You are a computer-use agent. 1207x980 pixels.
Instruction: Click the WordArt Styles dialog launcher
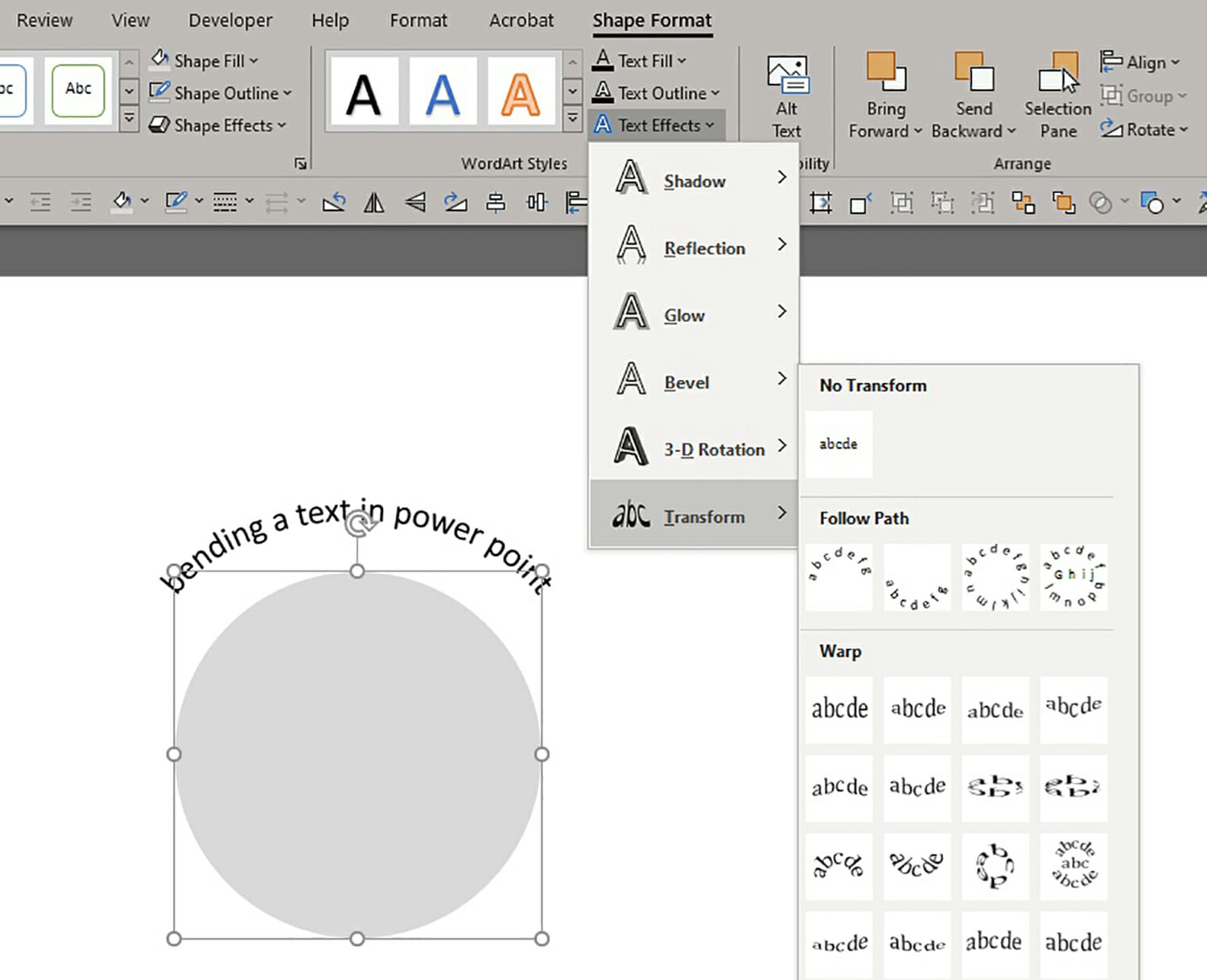[x=300, y=163]
